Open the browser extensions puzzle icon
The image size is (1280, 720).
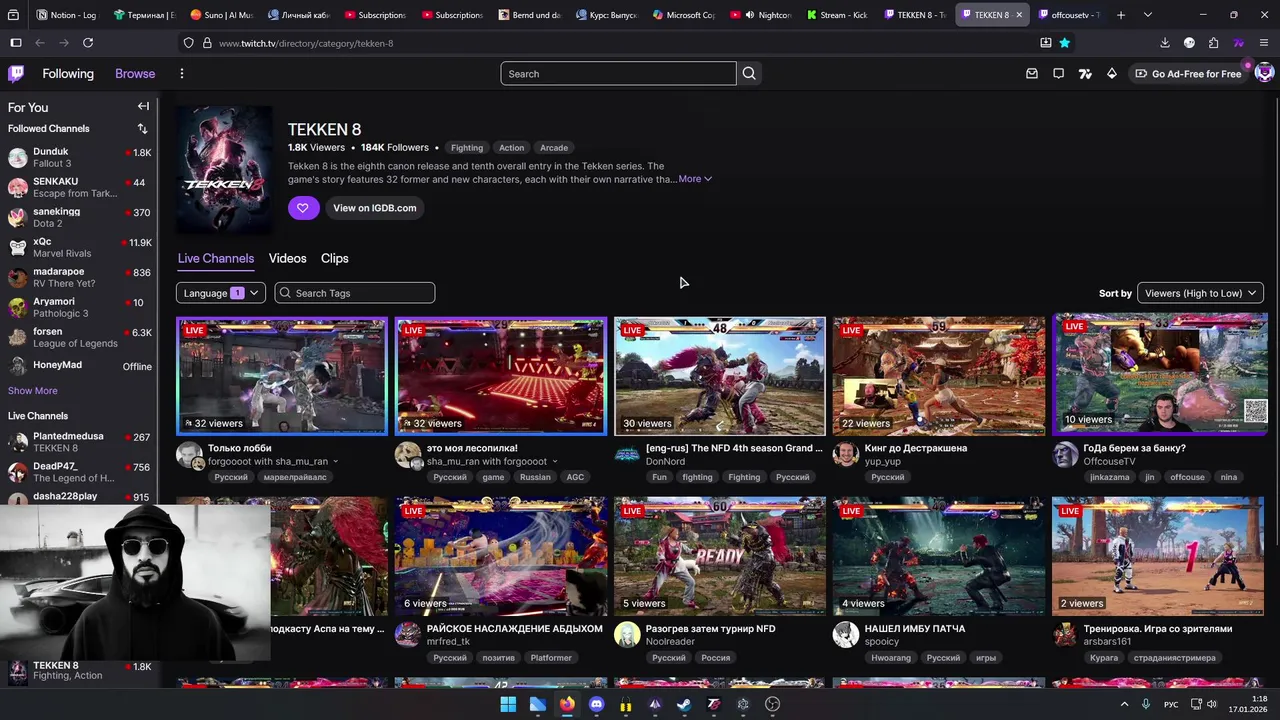point(1213,43)
